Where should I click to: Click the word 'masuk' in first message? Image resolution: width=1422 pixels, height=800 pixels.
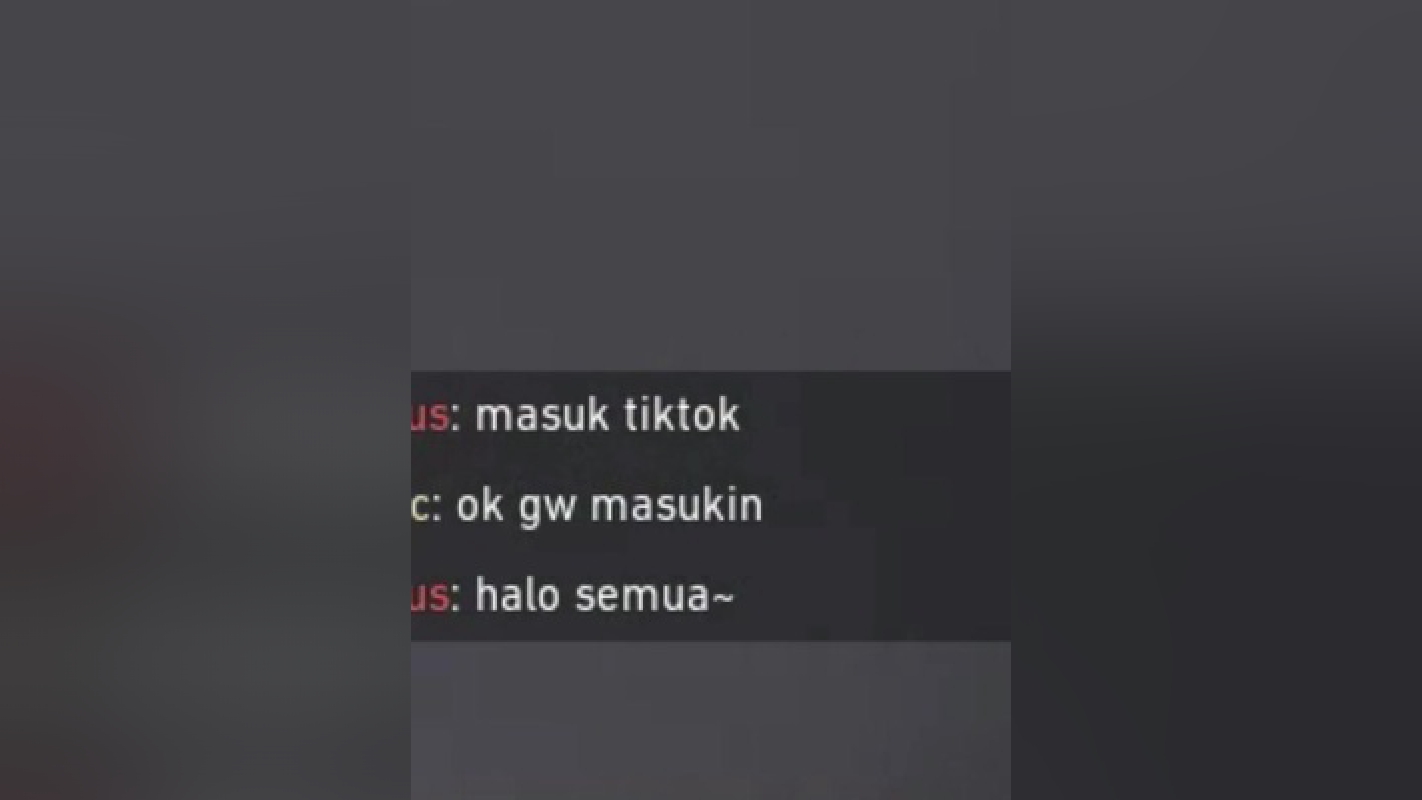[542, 415]
